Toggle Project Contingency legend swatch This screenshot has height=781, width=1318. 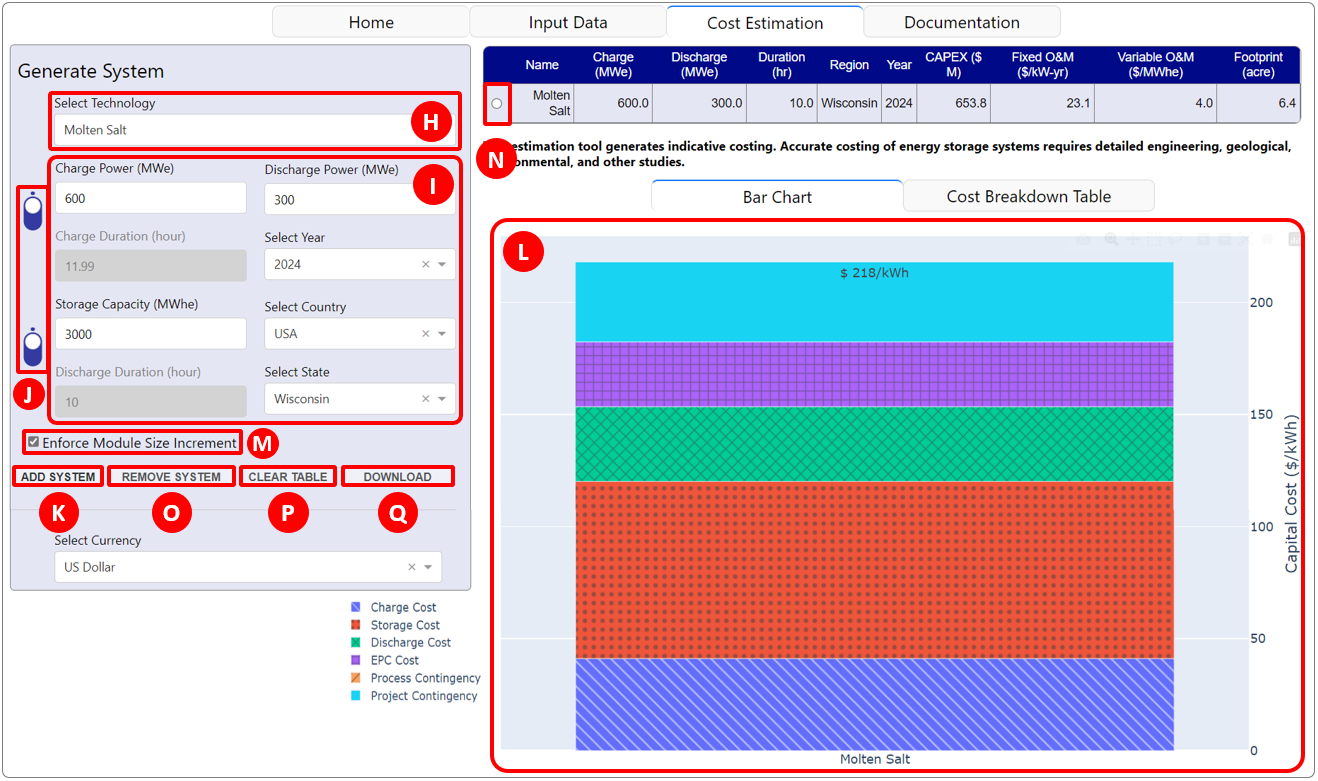(x=356, y=696)
